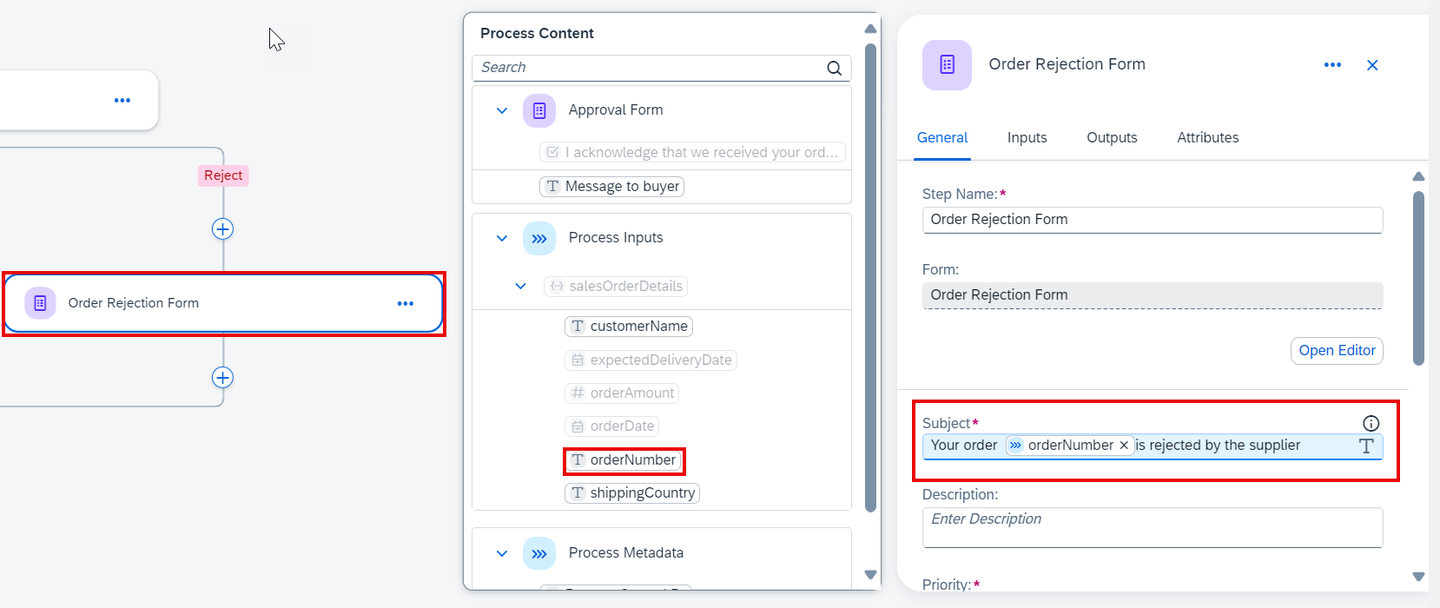Image resolution: width=1440 pixels, height=608 pixels.
Task: Click the Approval Form icon in Process Content
Action: click(x=539, y=110)
